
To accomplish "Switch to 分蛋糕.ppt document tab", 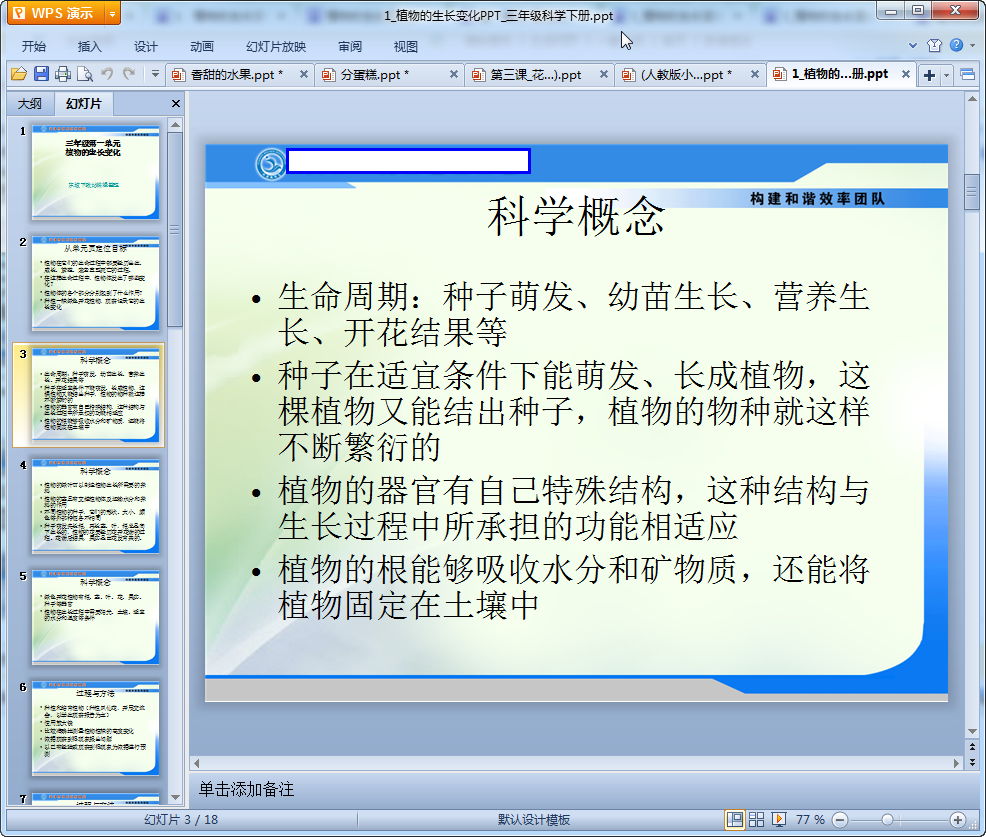I will [376, 75].
